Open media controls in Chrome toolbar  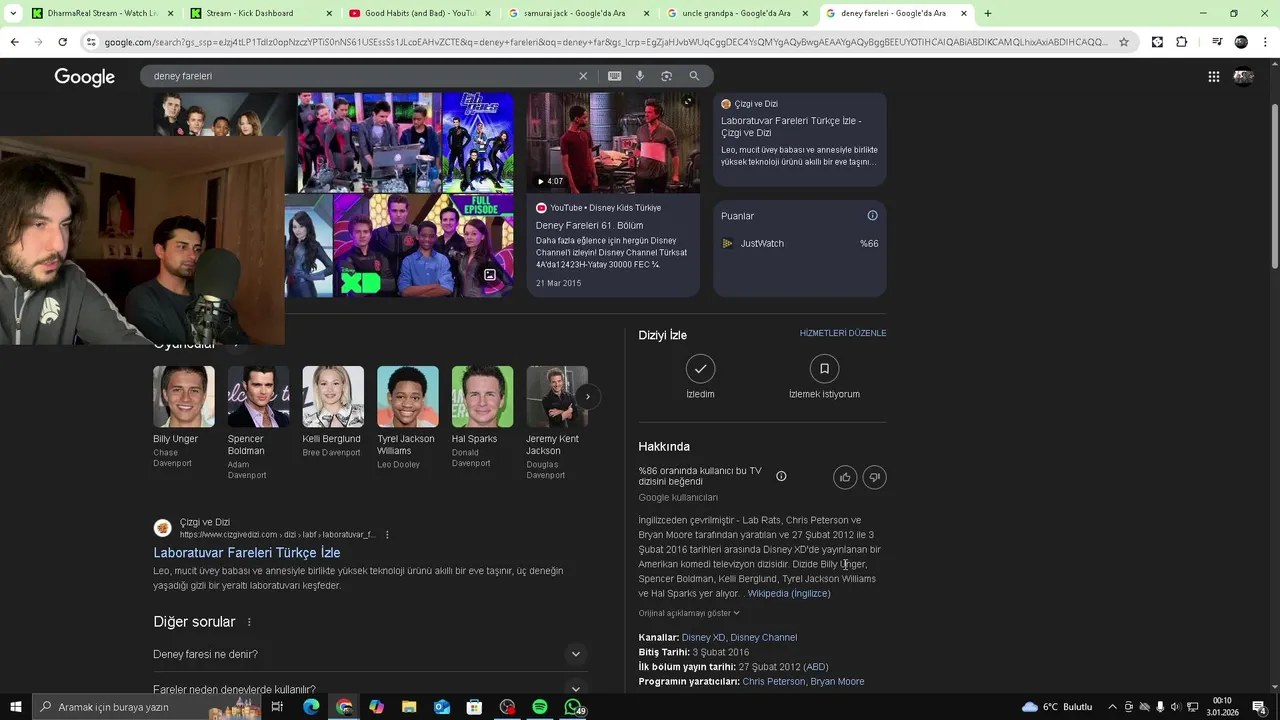1216,42
